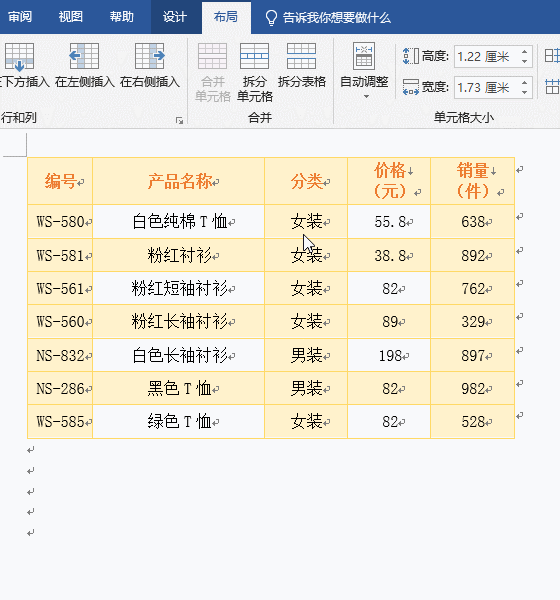Open the View (视图) tab

coord(70,17)
